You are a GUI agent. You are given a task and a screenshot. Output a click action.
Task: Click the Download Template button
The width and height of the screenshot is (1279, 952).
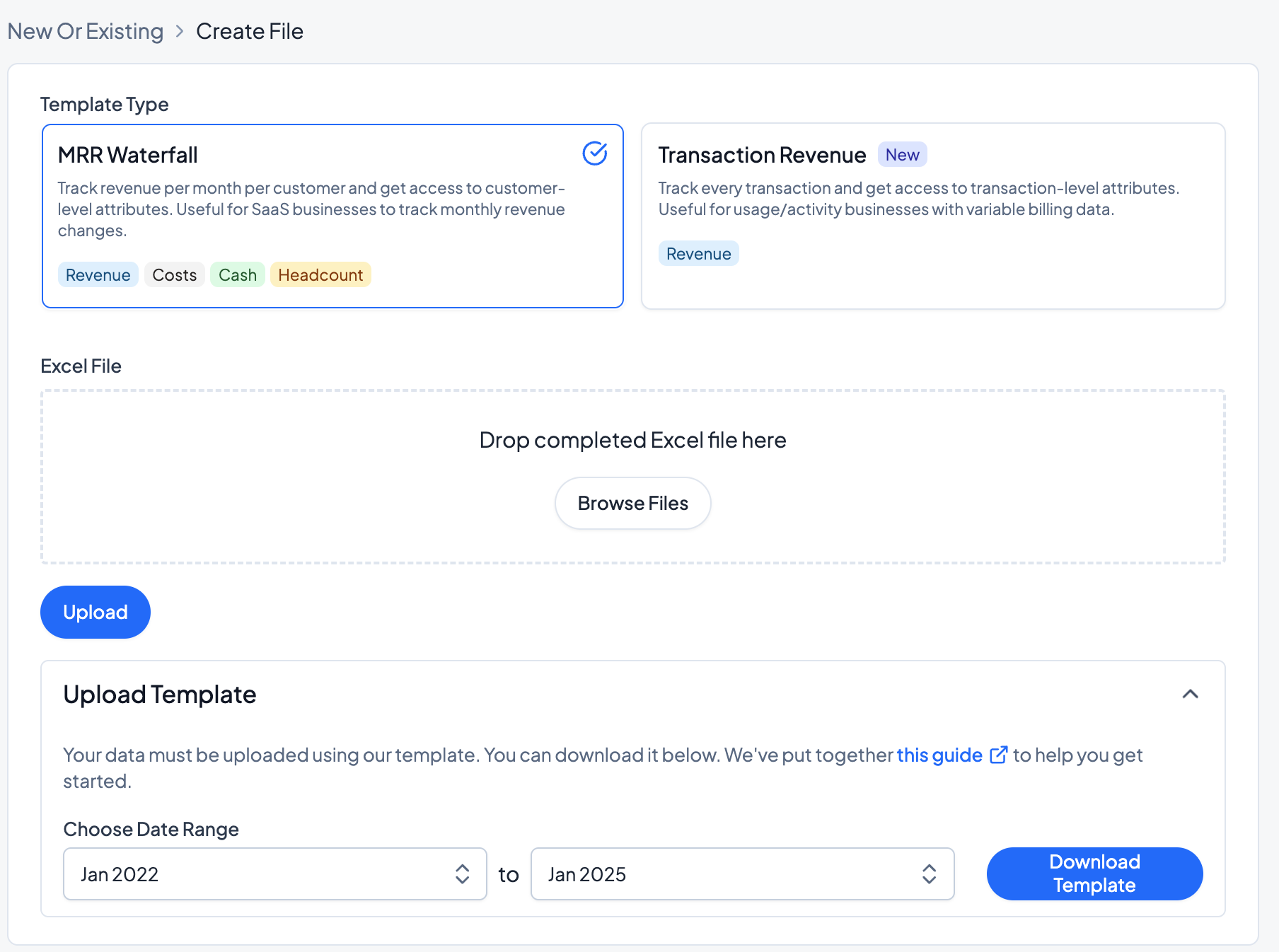(x=1094, y=874)
